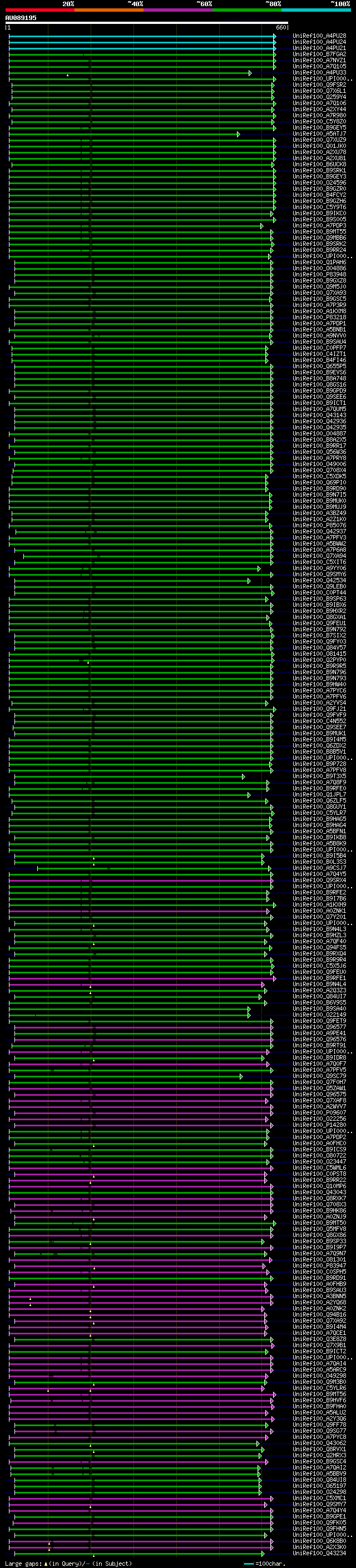This screenshot has width=356, height=1568.
Task: Click the red 20% legend segment
Action: (39, 10)
